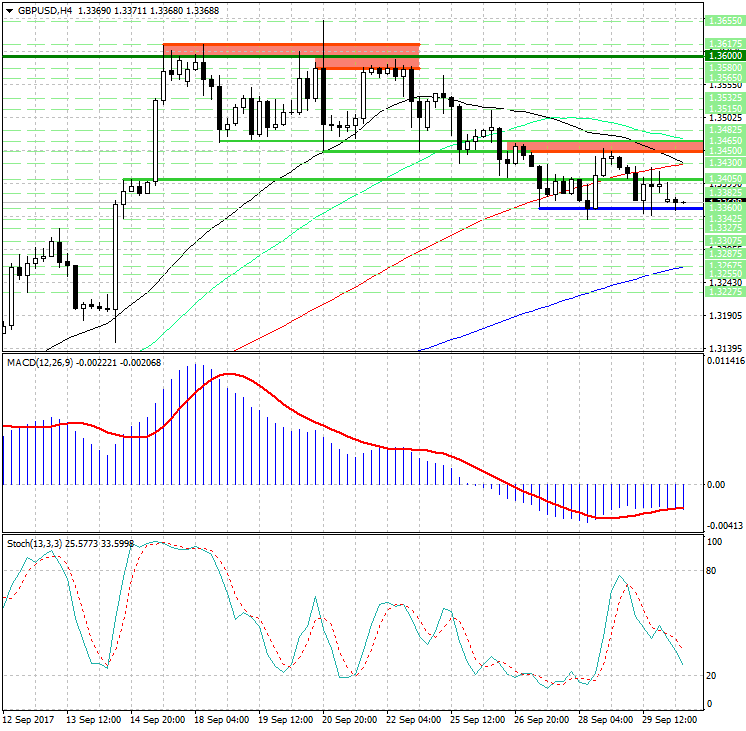Select the 1.34500 price level label
The image size is (746, 731).
725,150
